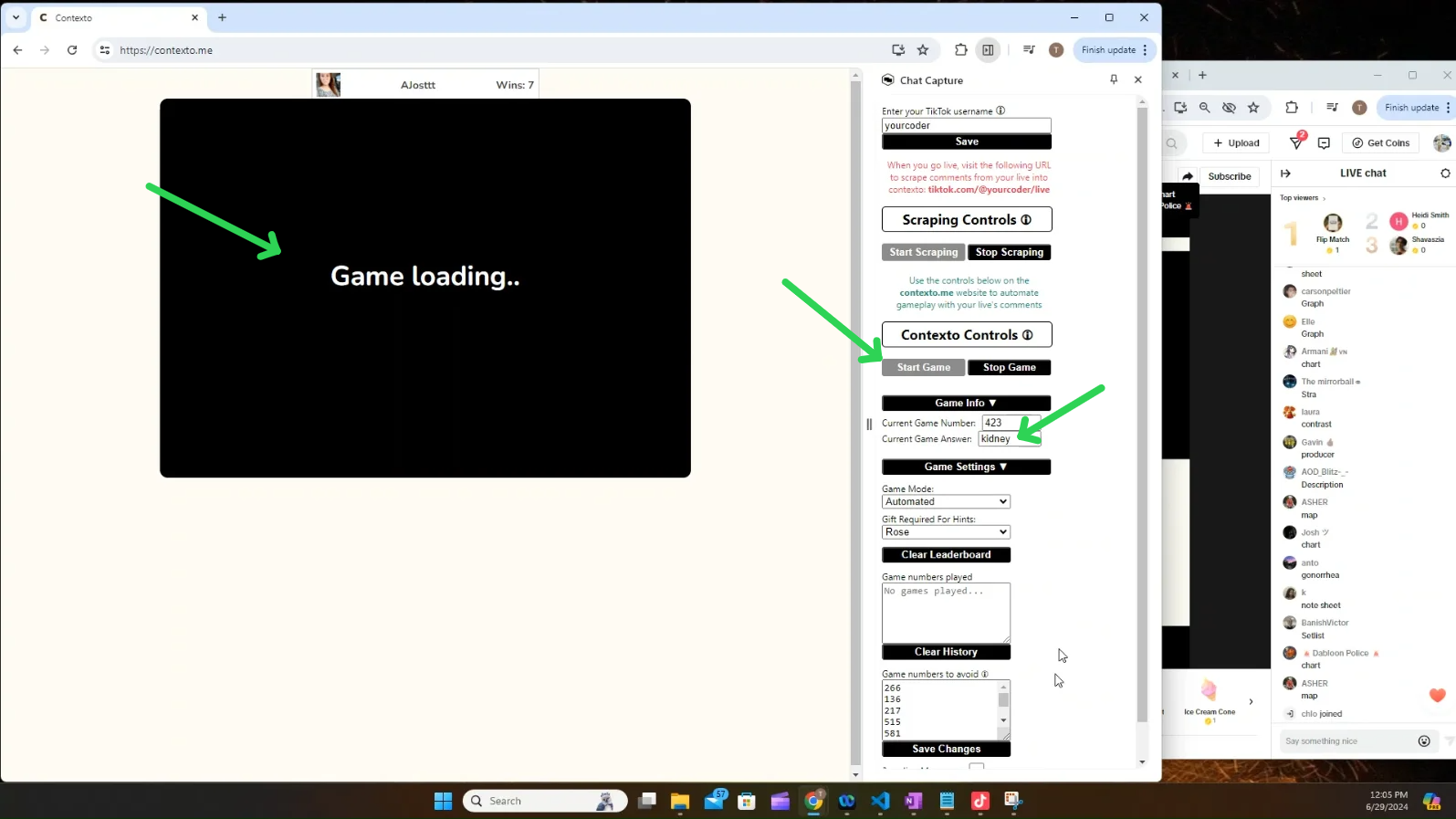The height and width of the screenshot is (819, 1456).
Task: Click Game numbers played text area
Action: [946, 613]
